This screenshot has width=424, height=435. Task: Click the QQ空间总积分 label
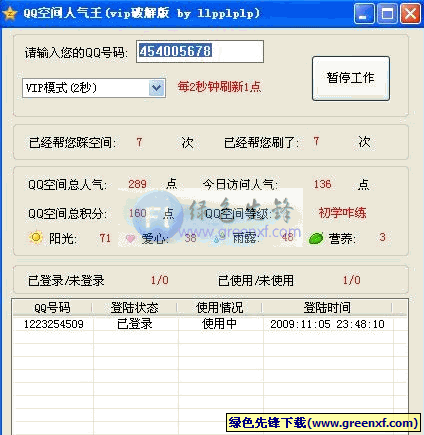click(x=68, y=213)
